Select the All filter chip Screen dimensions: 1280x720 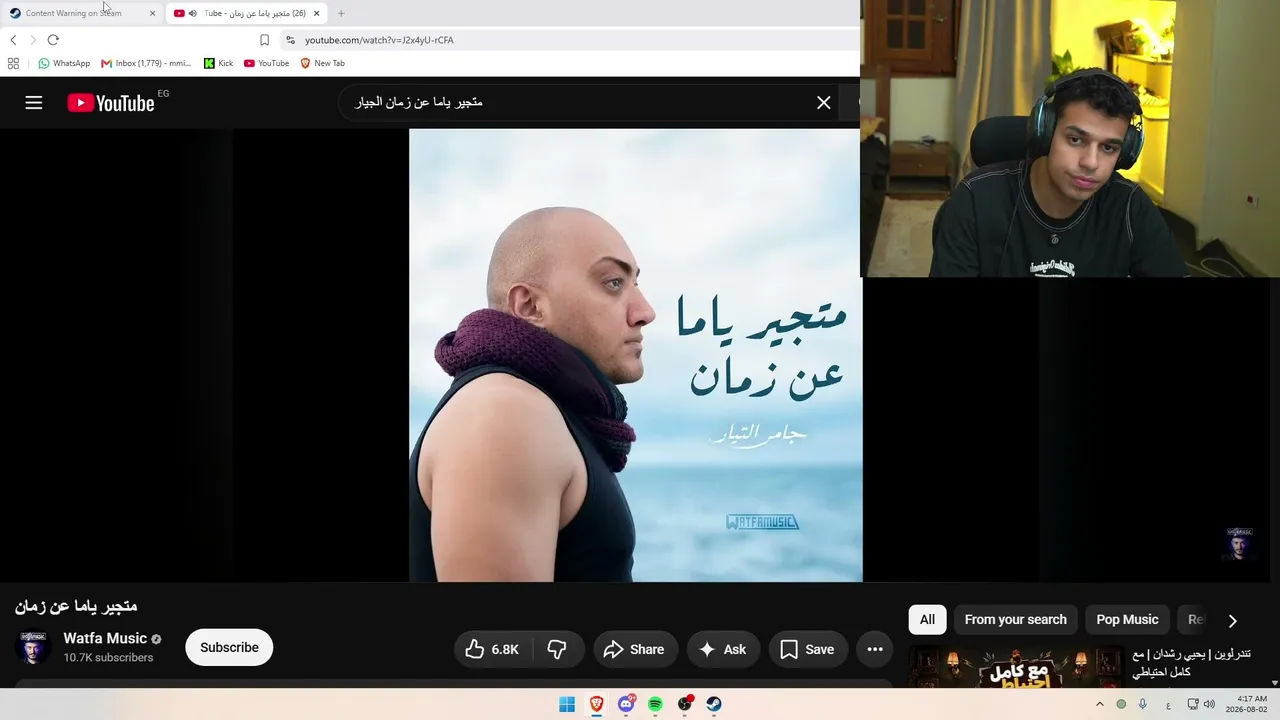coord(927,620)
